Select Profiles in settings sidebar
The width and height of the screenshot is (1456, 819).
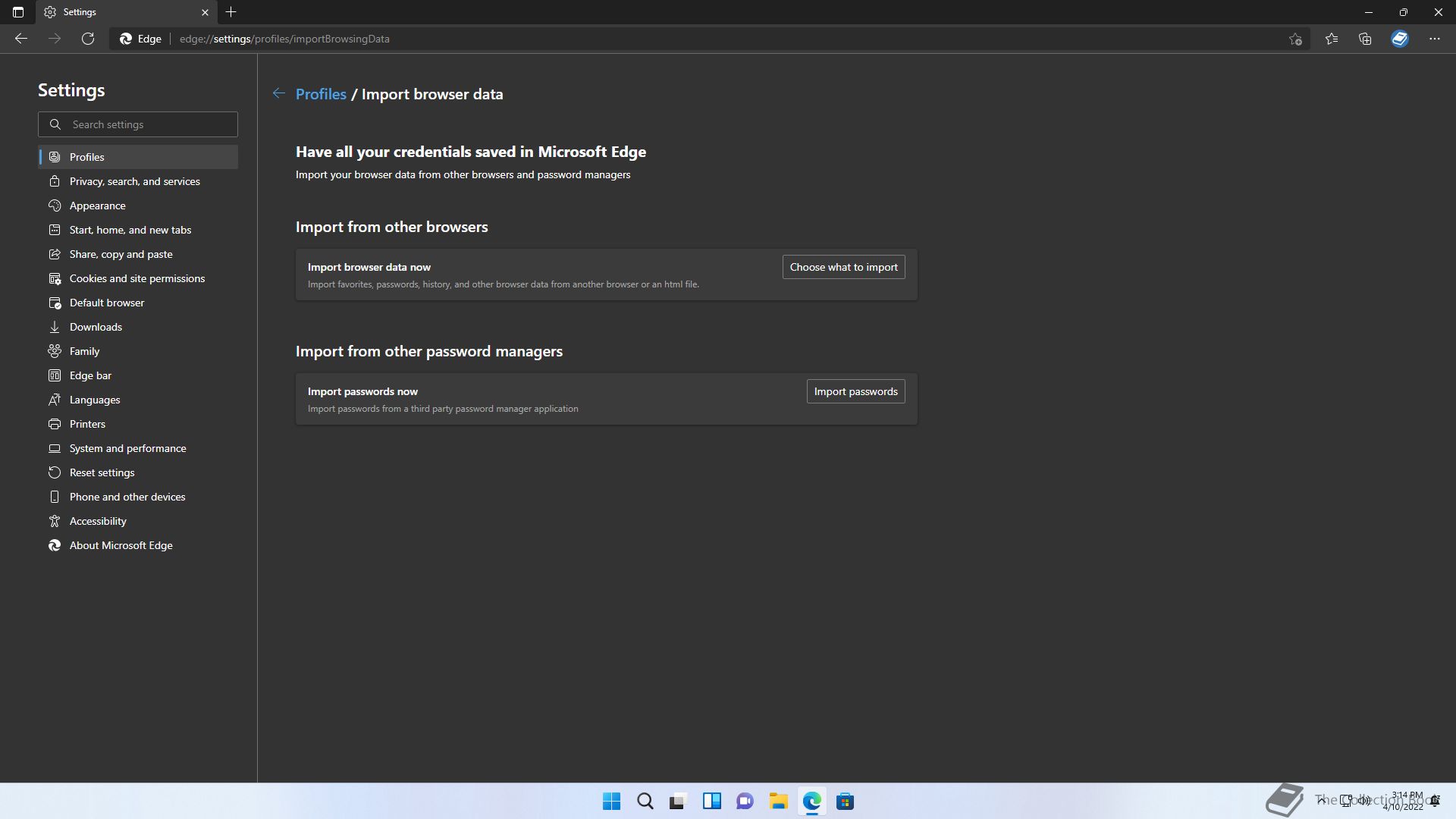point(138,157)
